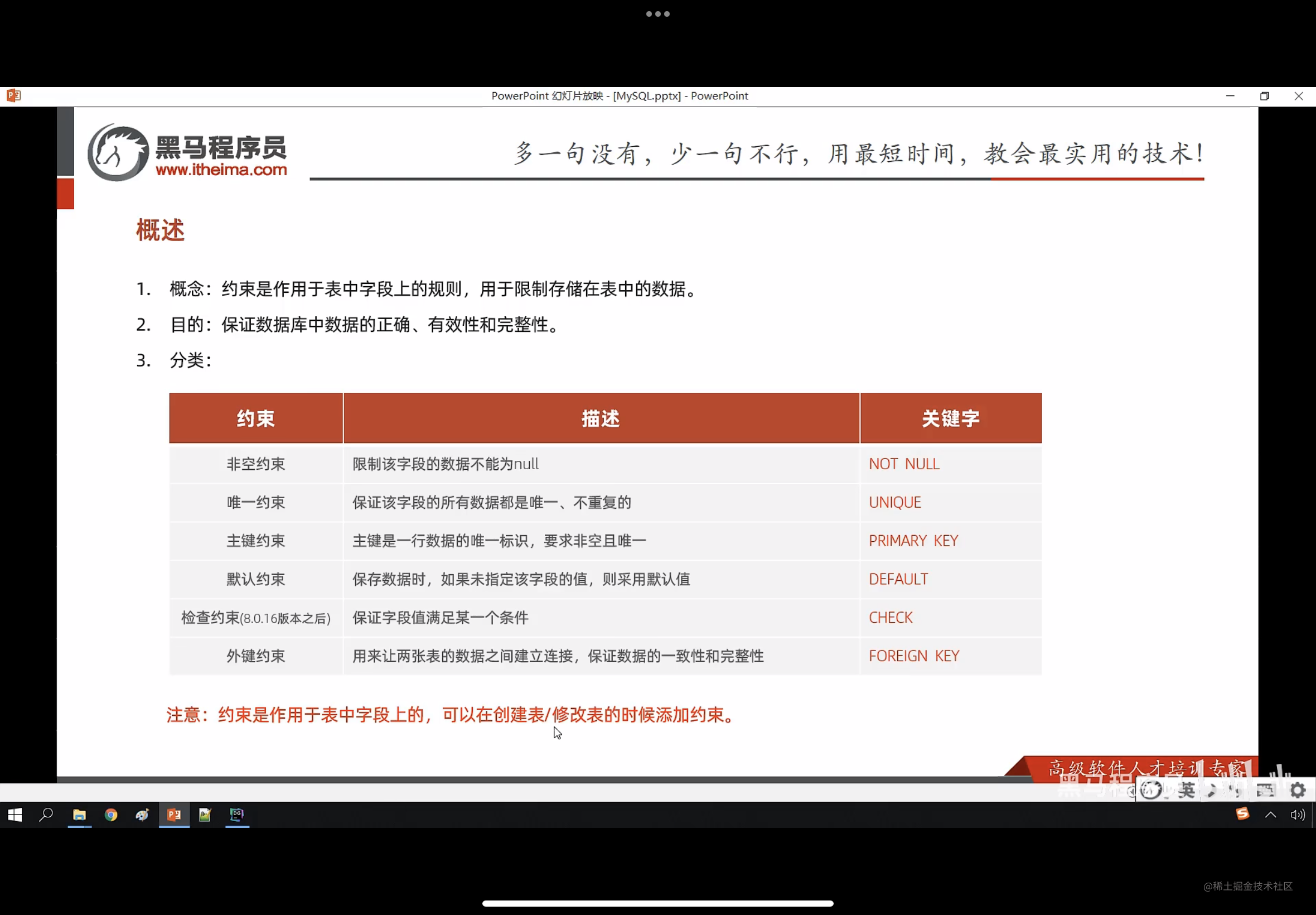The height and width of the screenshot is (915, 1316).
Task: Click the DEFAULT keyword cell
Action: pyautogui.click(x=951, y=579)
